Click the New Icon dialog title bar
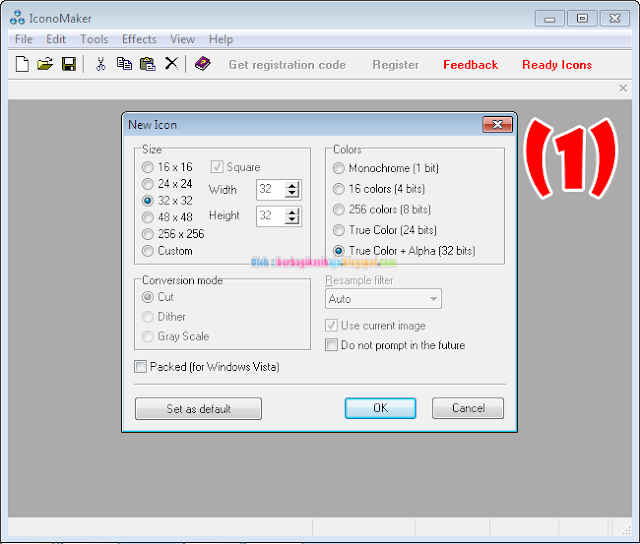640x544 pixels. 302,124
